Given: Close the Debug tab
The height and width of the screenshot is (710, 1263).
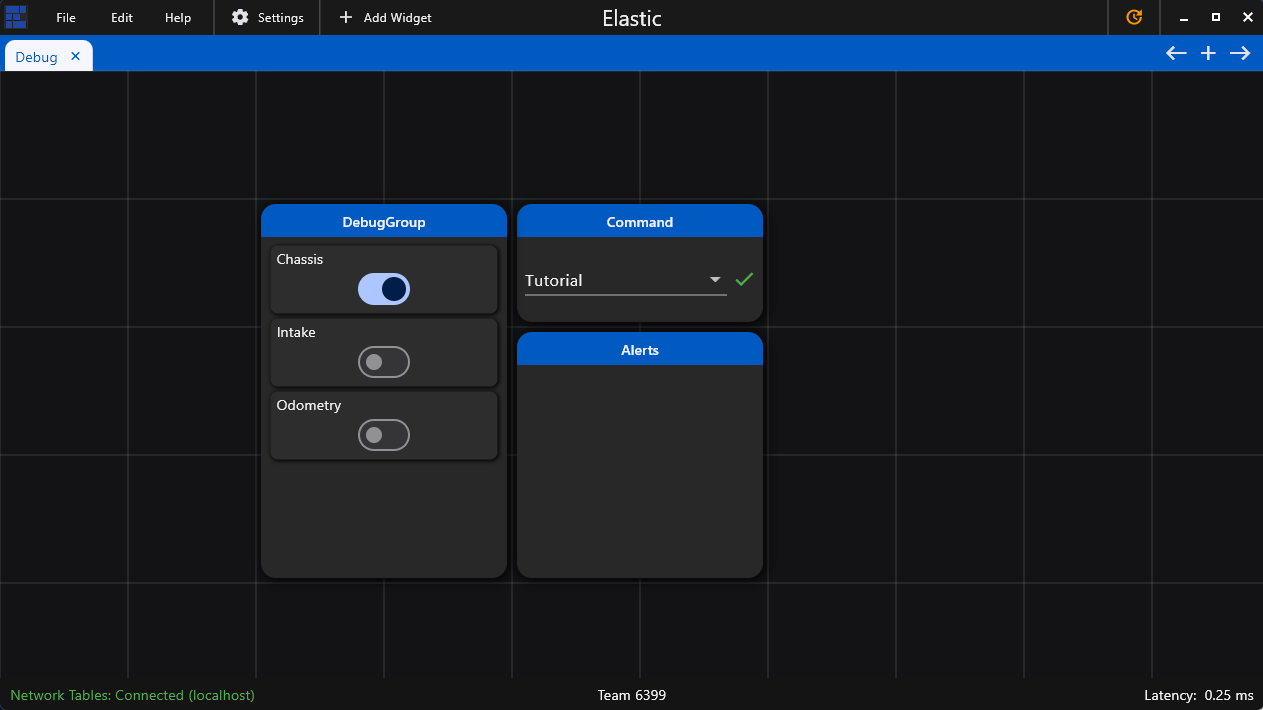Looking at the screenshot, I should [x=75, y=56].
